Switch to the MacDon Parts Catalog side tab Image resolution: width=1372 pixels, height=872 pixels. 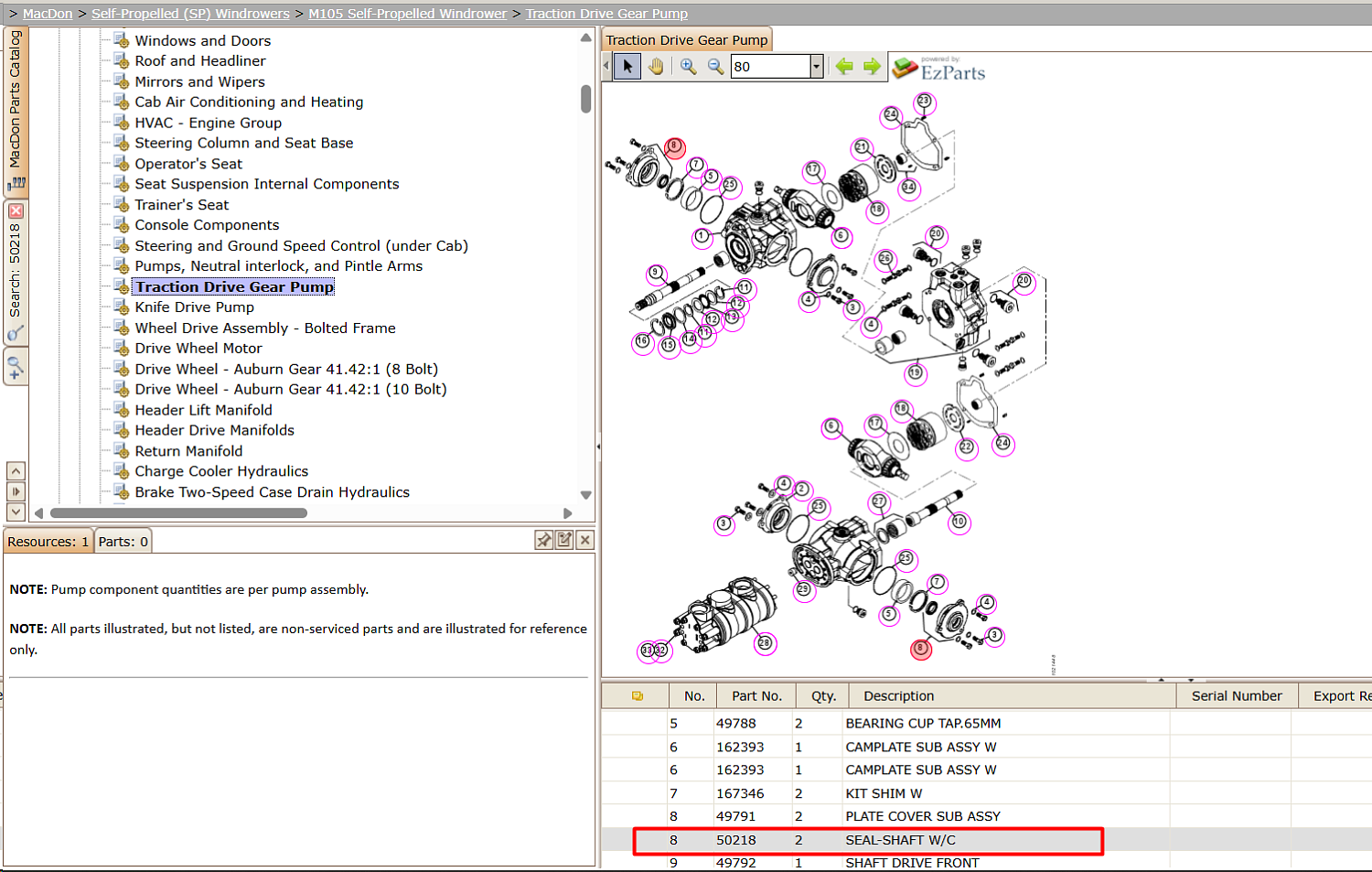point(16,110)
